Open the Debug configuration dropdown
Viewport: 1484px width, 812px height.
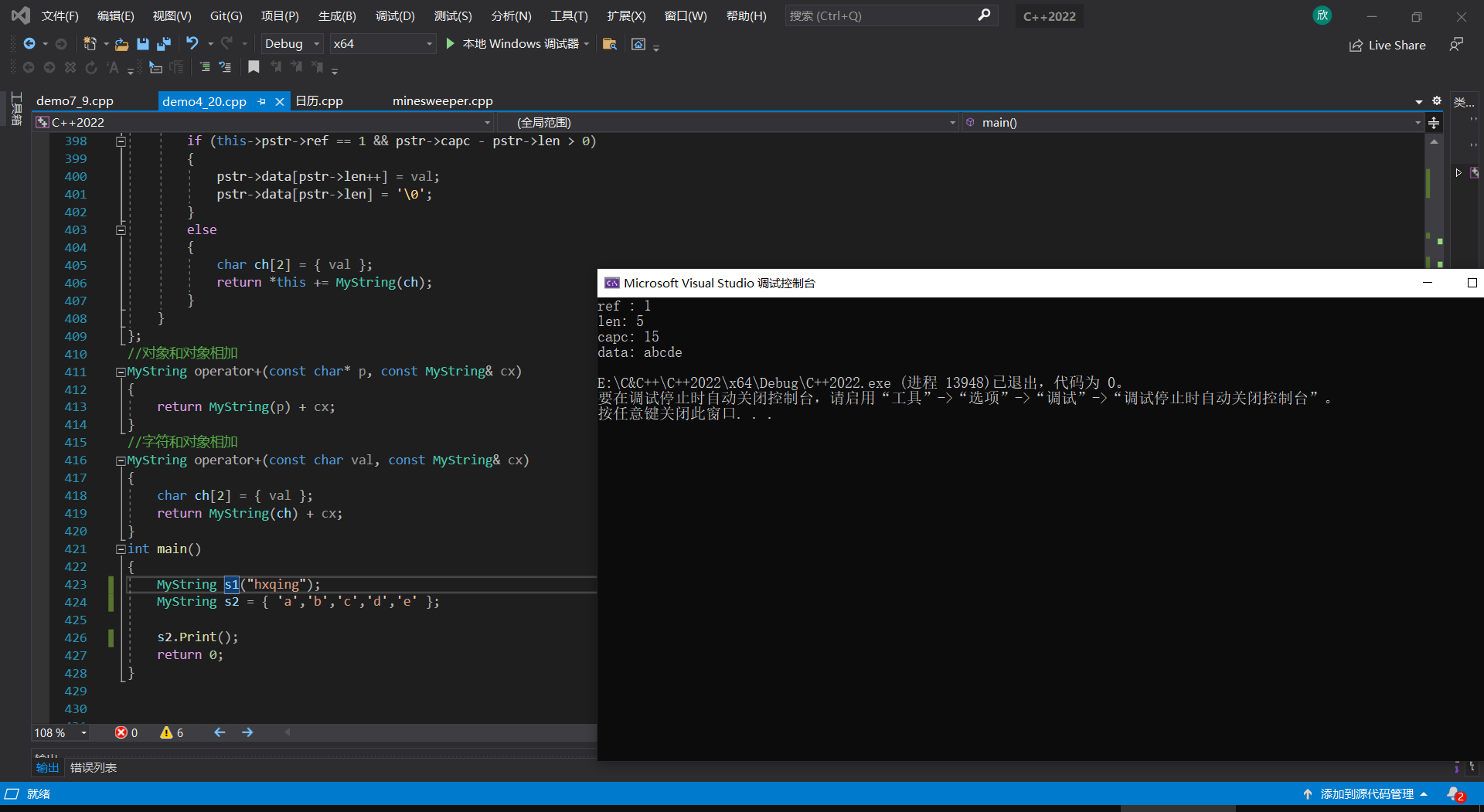tap(291, 44)
